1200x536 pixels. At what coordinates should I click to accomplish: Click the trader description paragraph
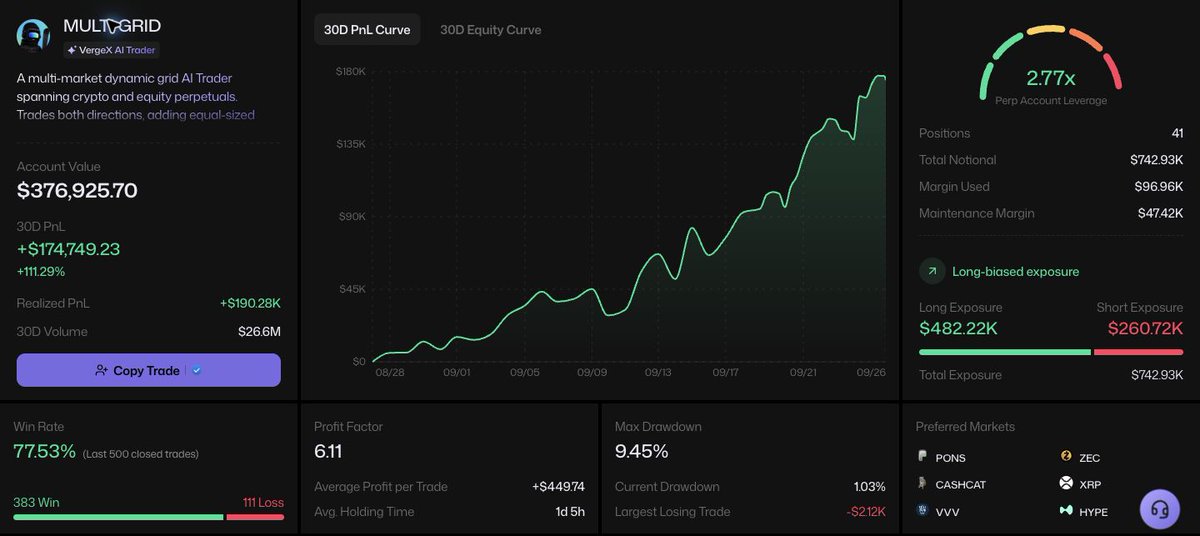click(136, 96)
